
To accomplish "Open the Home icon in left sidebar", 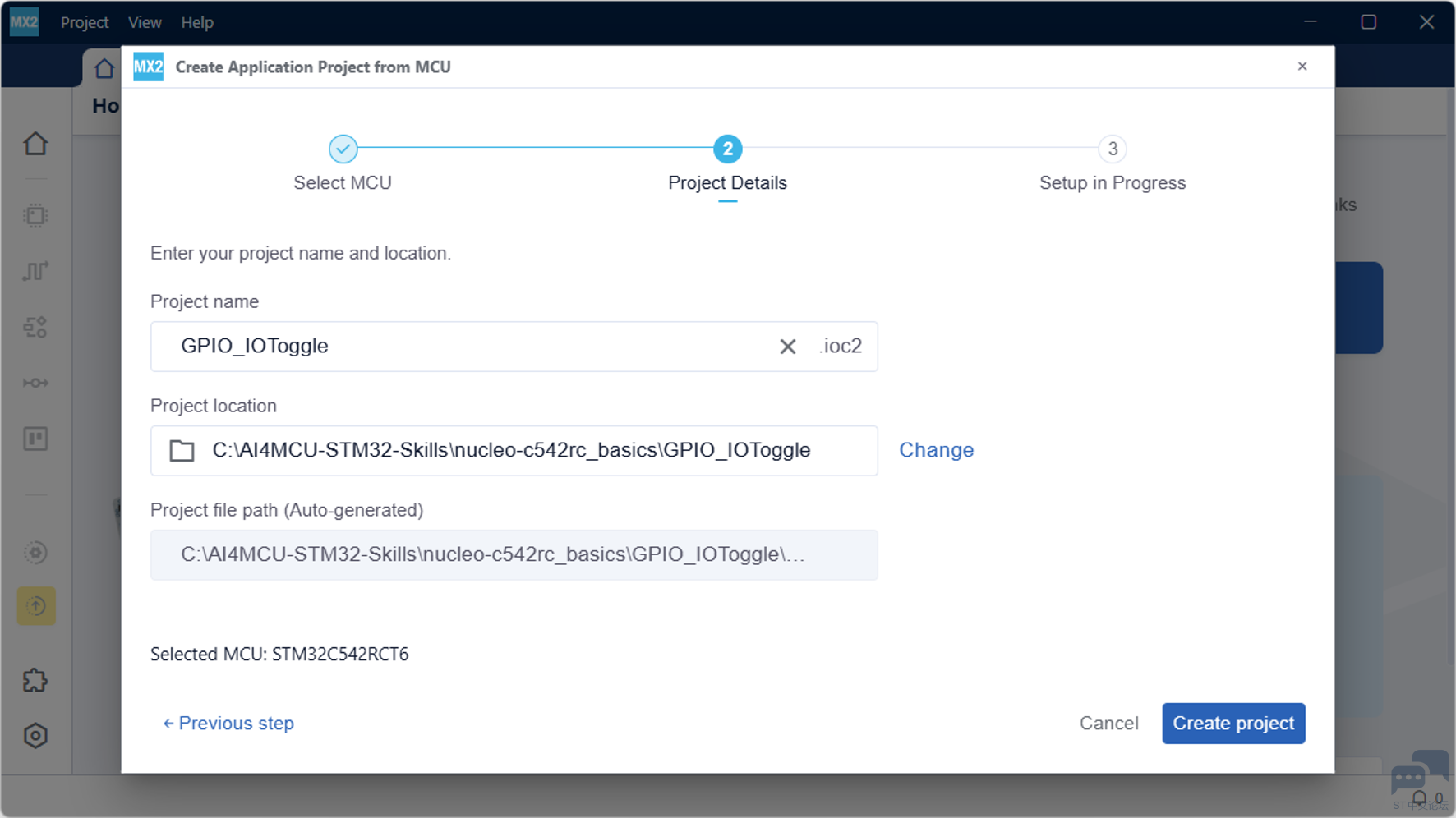I will (35, 144).
